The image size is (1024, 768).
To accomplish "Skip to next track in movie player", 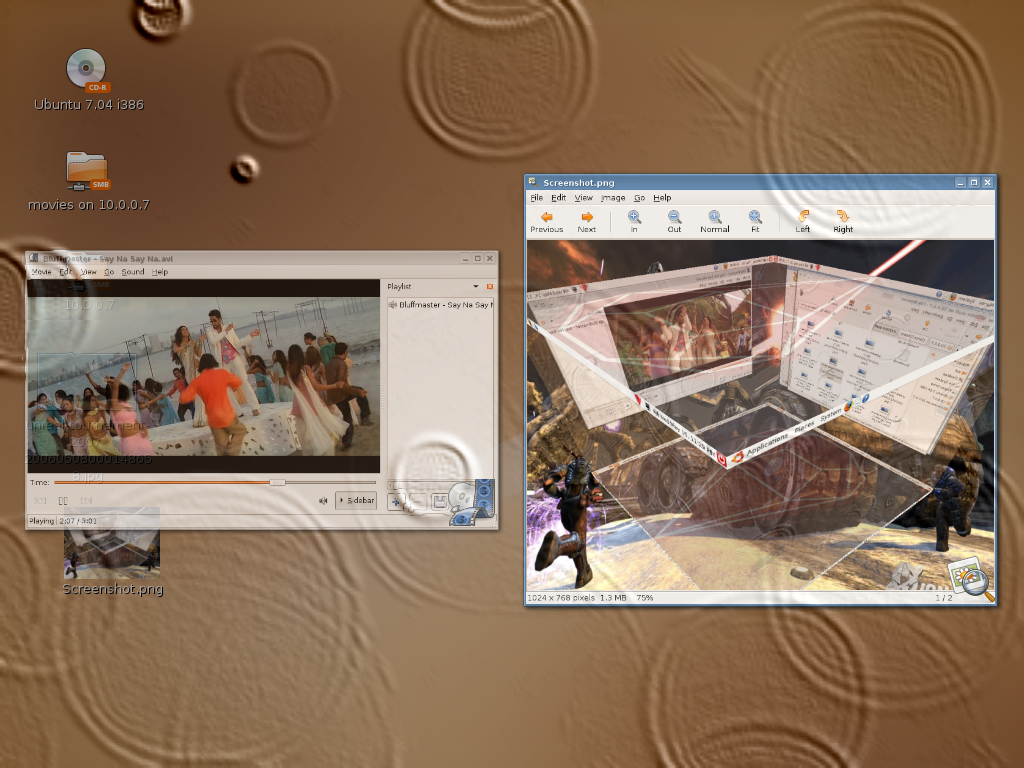I will pyautogui.click(x=86, y=501).
